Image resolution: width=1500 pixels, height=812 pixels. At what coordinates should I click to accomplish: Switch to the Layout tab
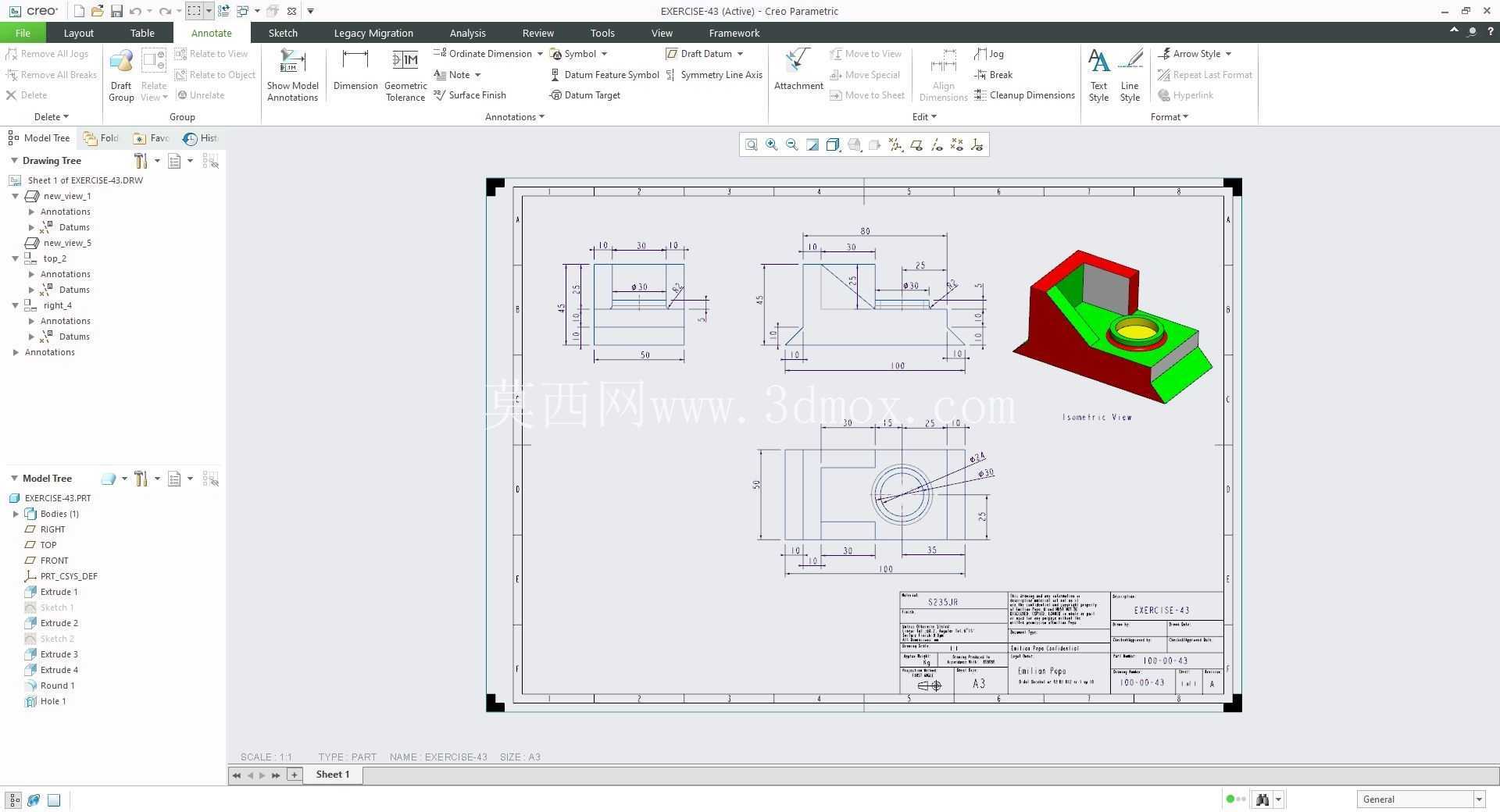pos(78,33)
